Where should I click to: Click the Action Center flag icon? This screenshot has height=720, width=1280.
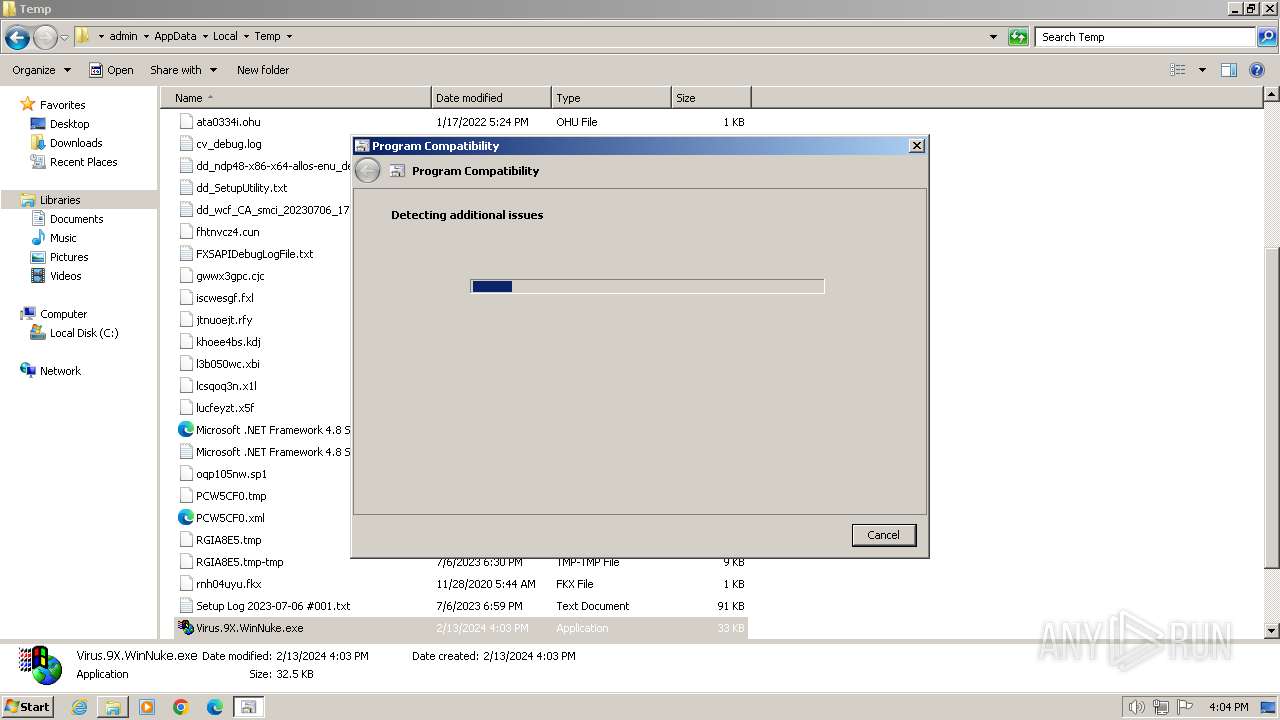point(1186,707)
